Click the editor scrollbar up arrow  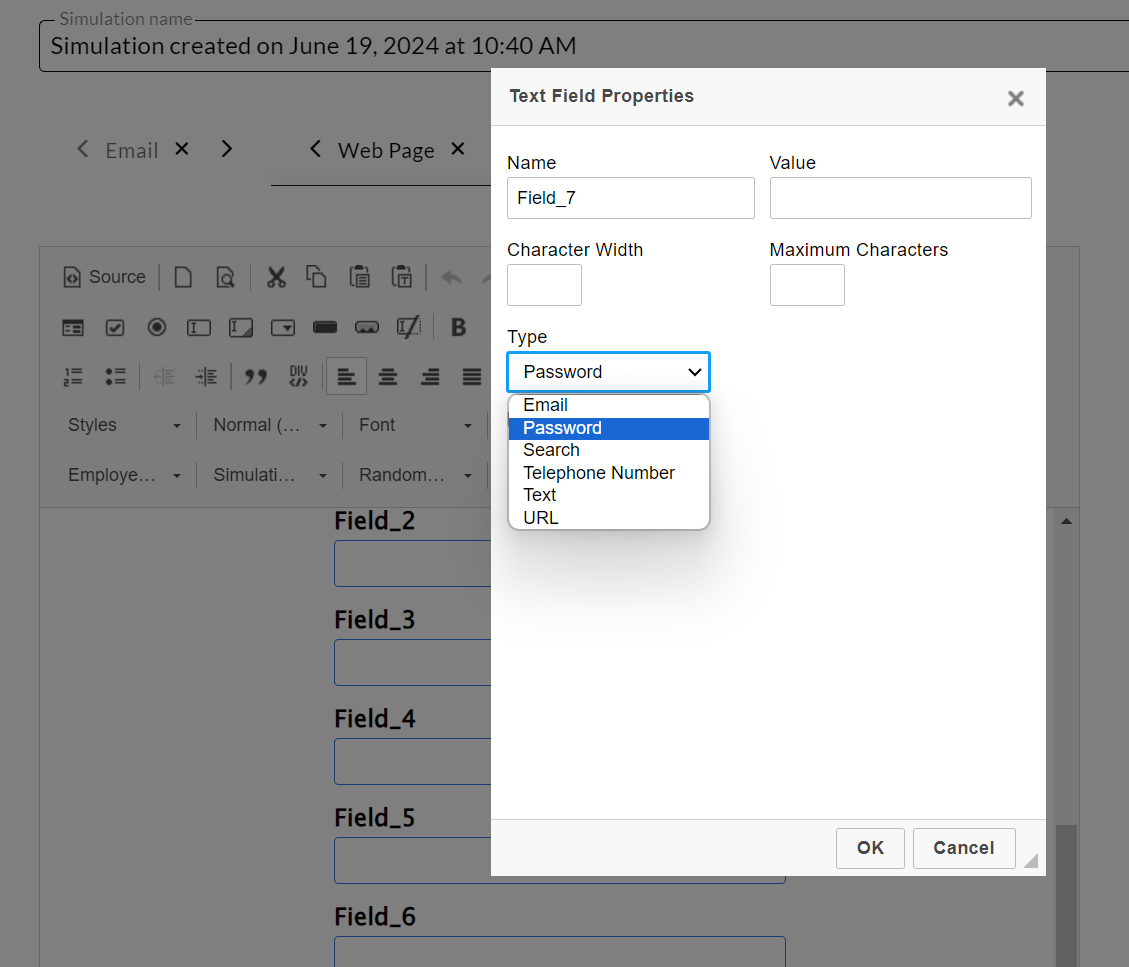coord(1066,521)
